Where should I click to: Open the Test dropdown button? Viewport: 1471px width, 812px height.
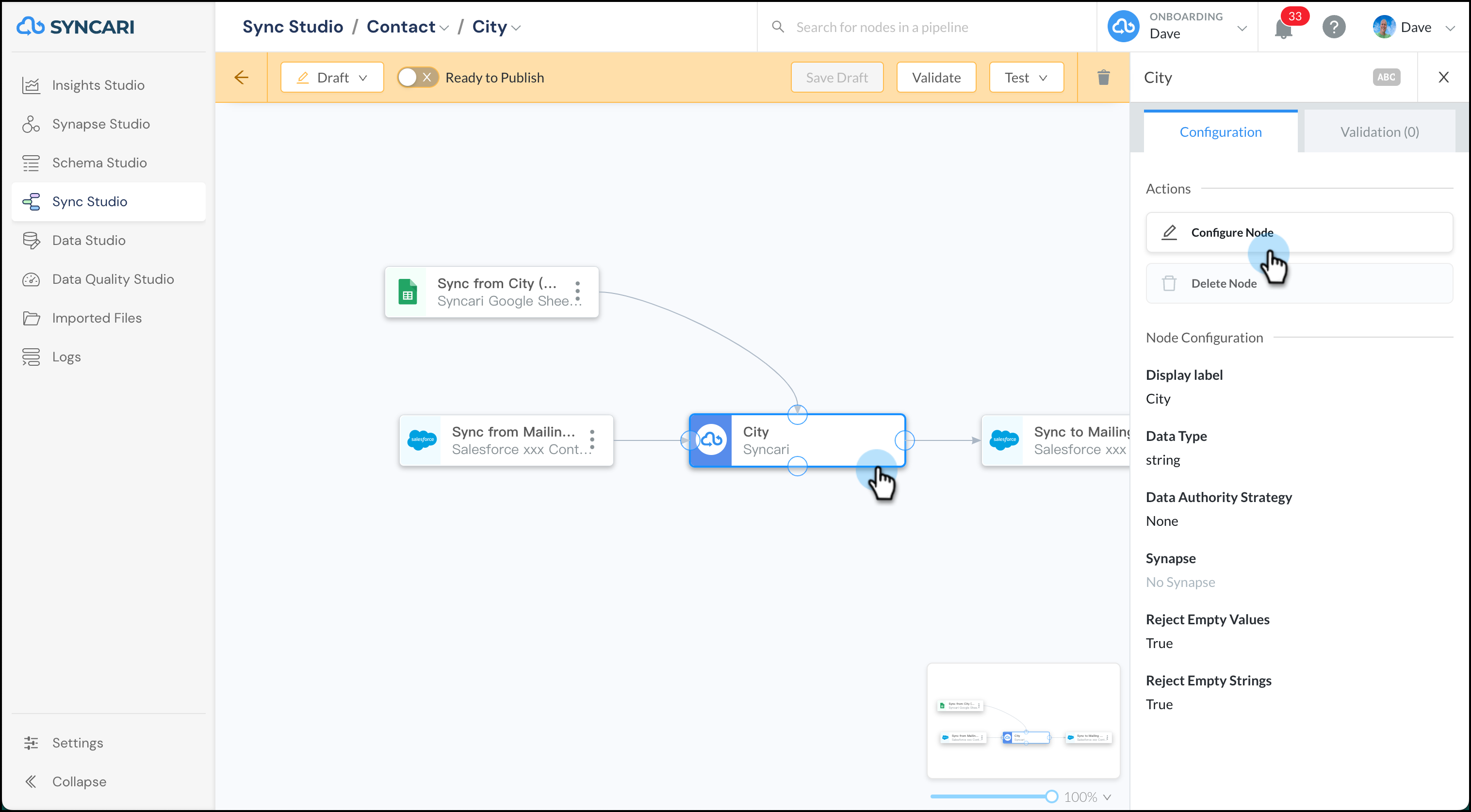point(1026,77)
